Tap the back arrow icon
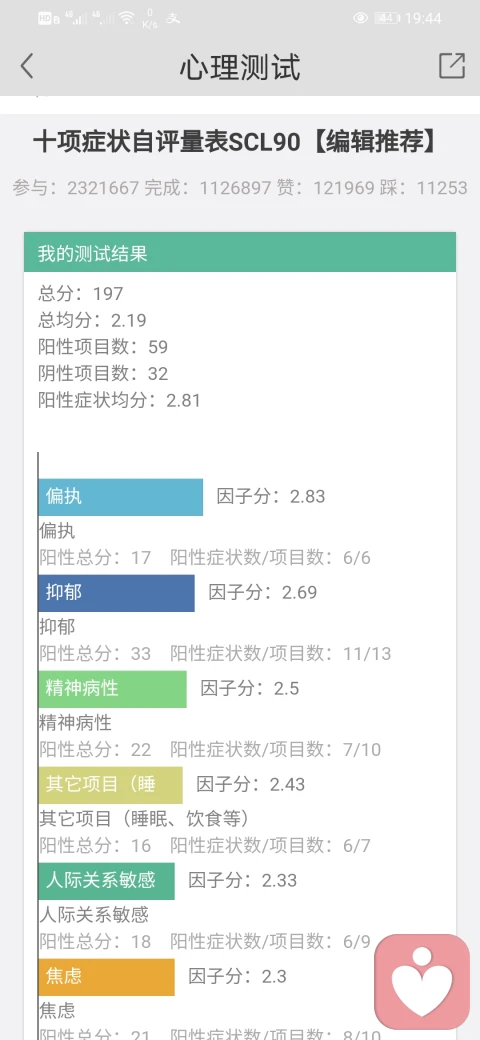 pyautogui.click(x=27, y=66)
